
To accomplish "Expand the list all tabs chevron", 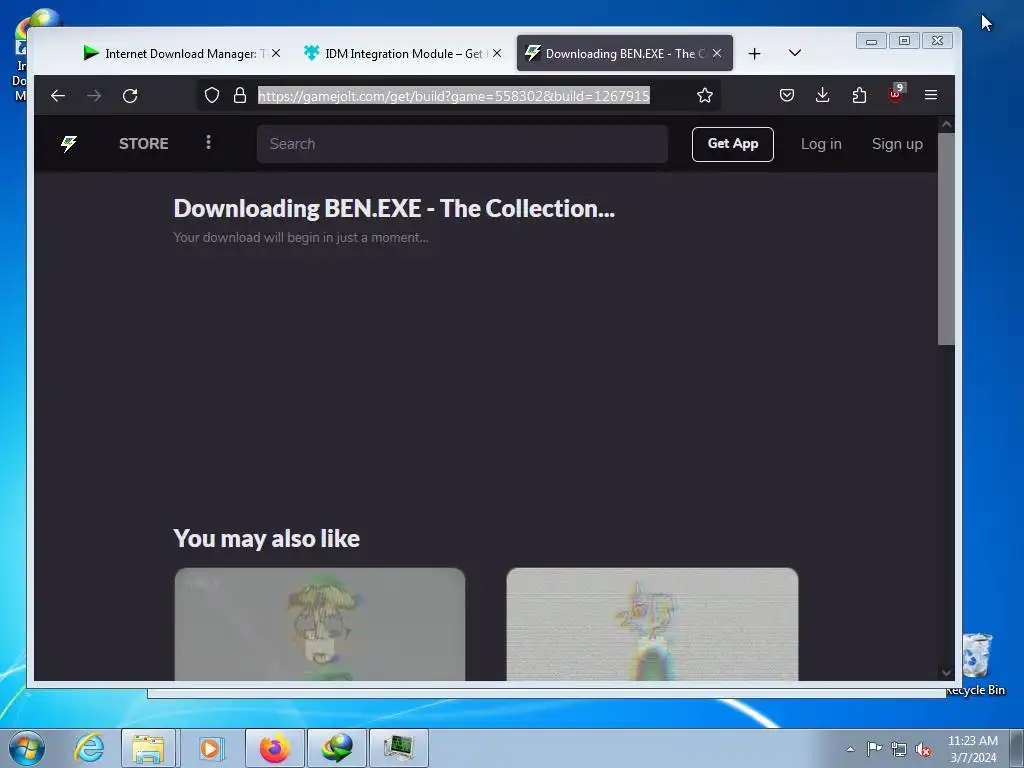I will [795, 53].
